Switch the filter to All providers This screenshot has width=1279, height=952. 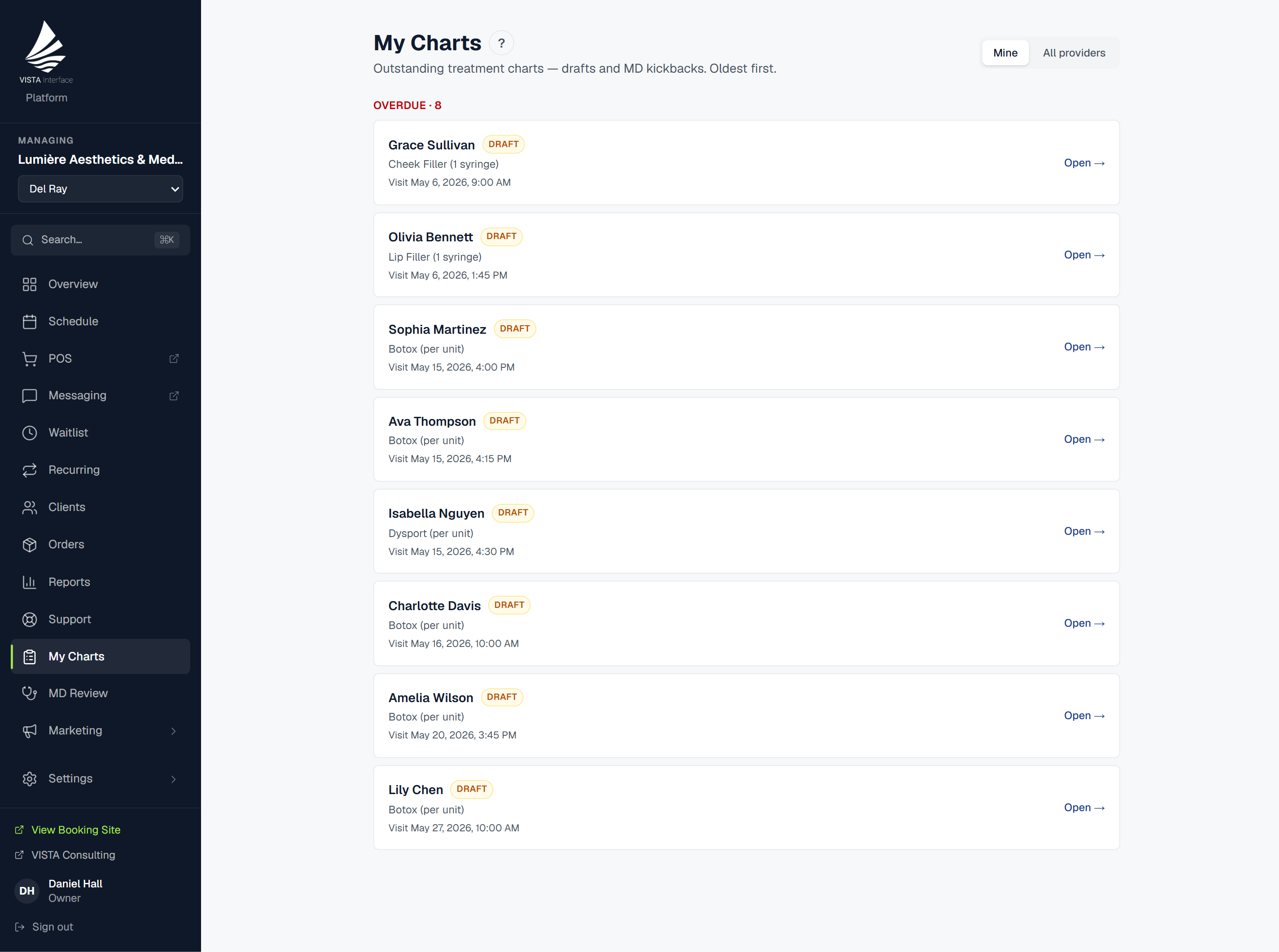point(1074,53)
